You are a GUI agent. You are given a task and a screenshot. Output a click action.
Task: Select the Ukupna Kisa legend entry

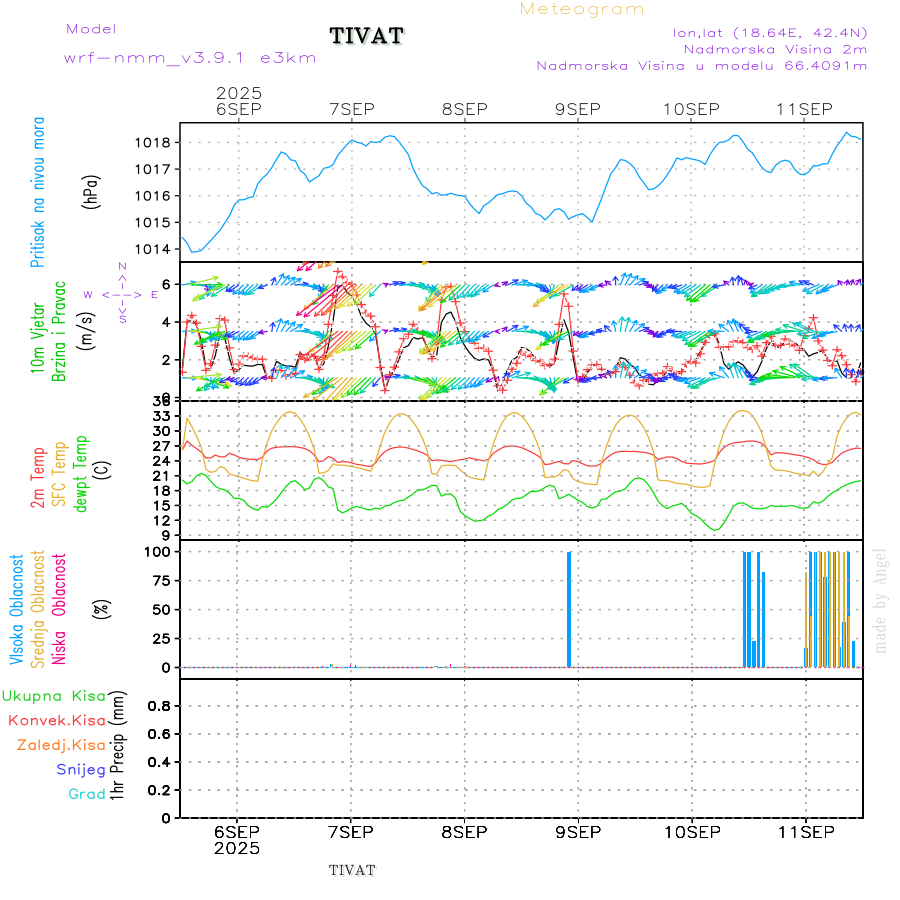pos(53,695)
